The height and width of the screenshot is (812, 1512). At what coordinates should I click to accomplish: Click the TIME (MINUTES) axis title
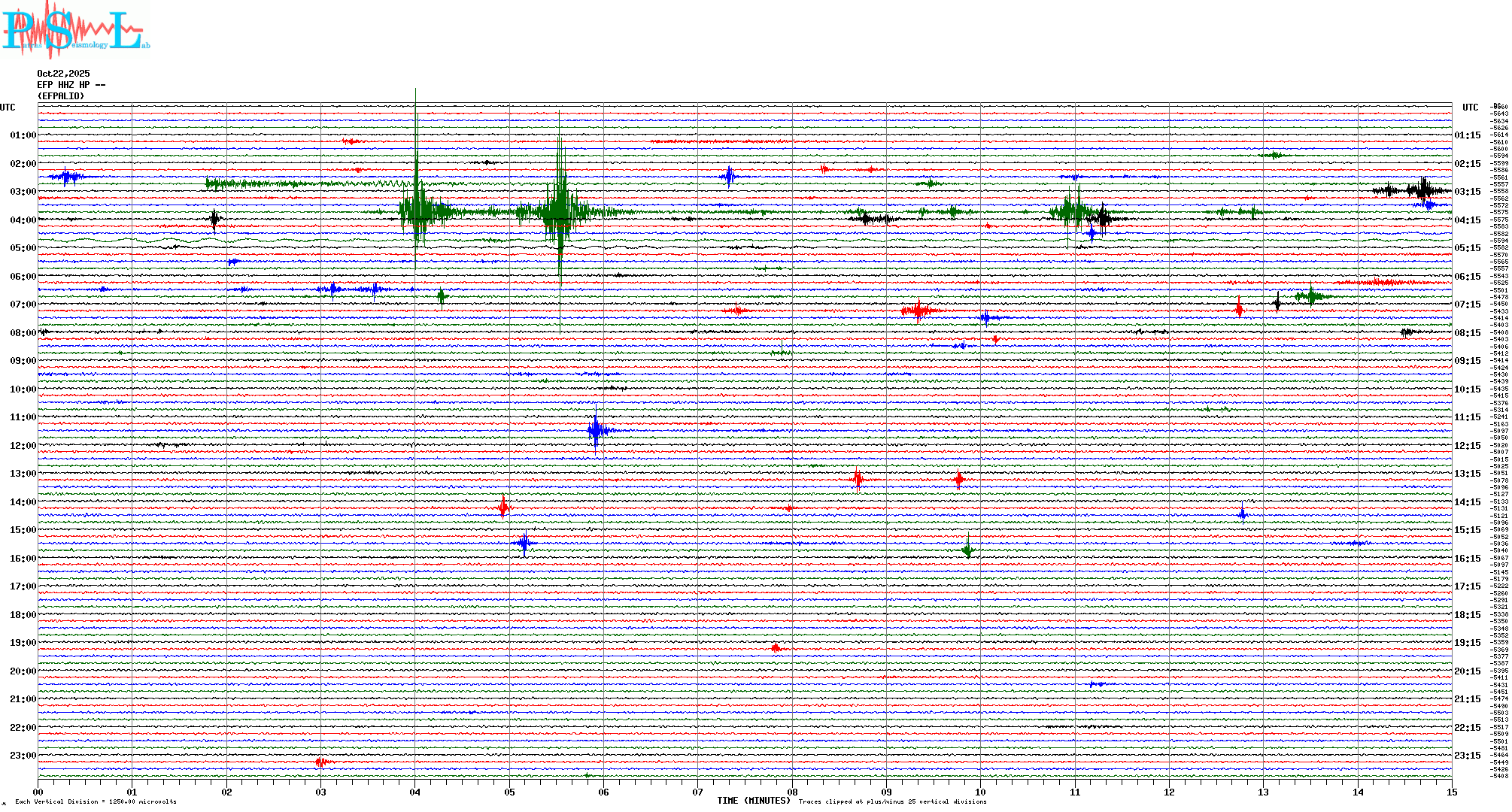754,801
